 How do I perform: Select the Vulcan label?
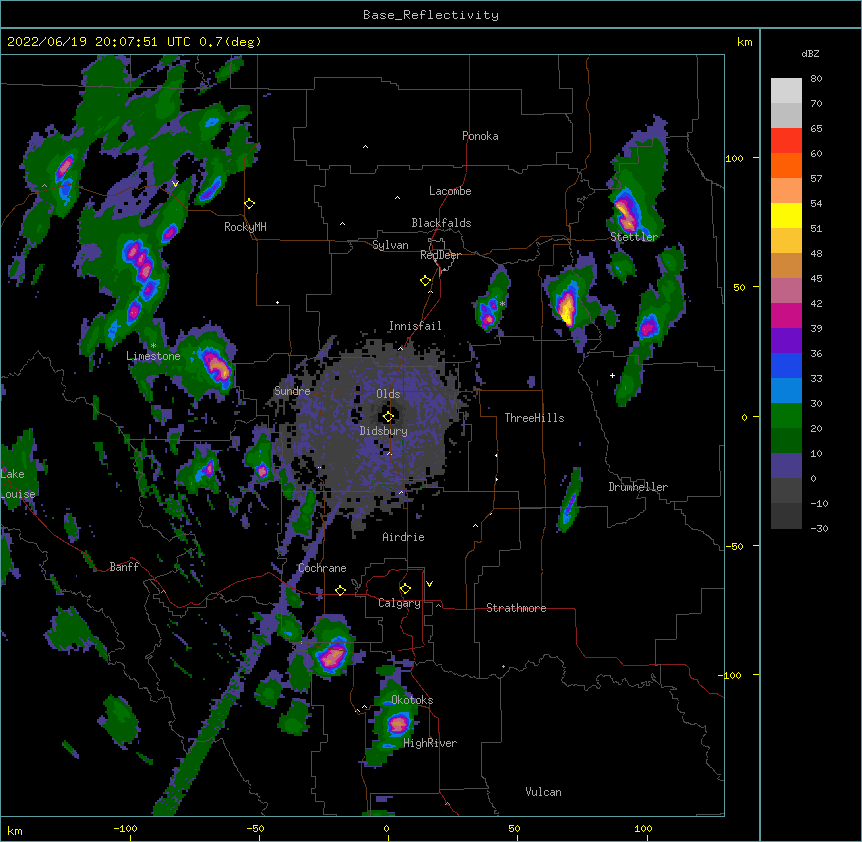[x=543, y=792]
